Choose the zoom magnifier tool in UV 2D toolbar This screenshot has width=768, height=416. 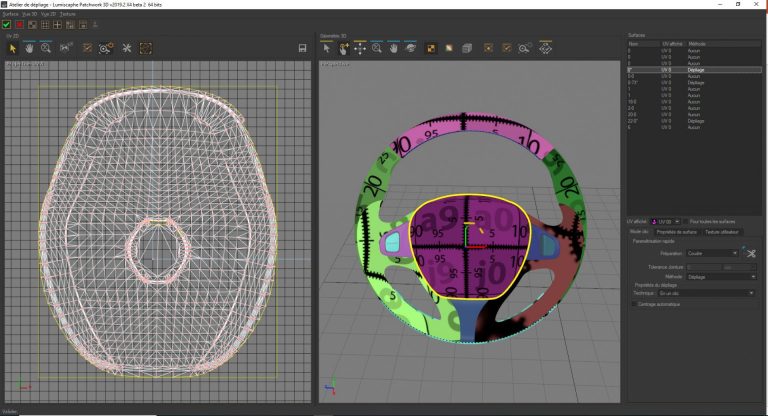tap(47, 47)
